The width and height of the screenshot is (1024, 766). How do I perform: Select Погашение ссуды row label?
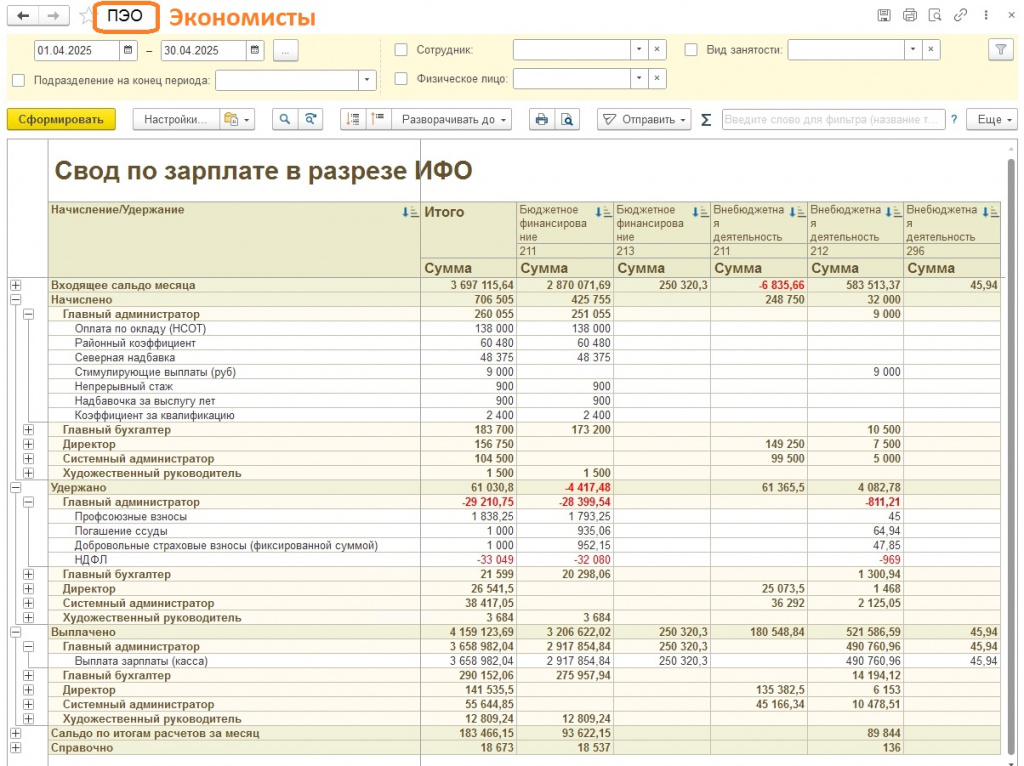[x=121, y=531]
